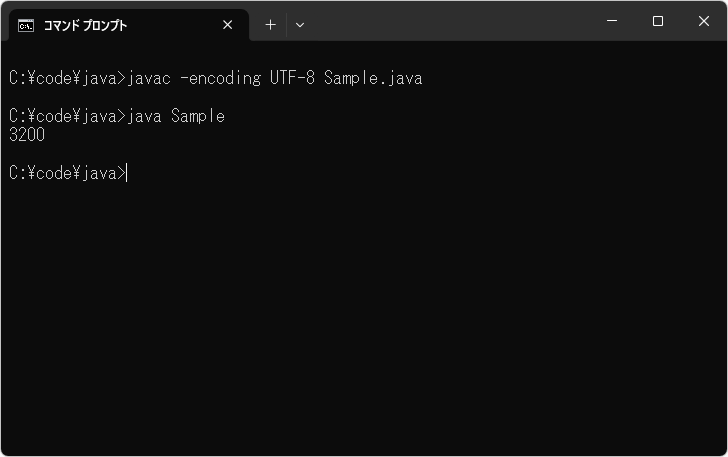Expand the new tab profile dropdown
The image size is (728, 457).
coord(300,25)
